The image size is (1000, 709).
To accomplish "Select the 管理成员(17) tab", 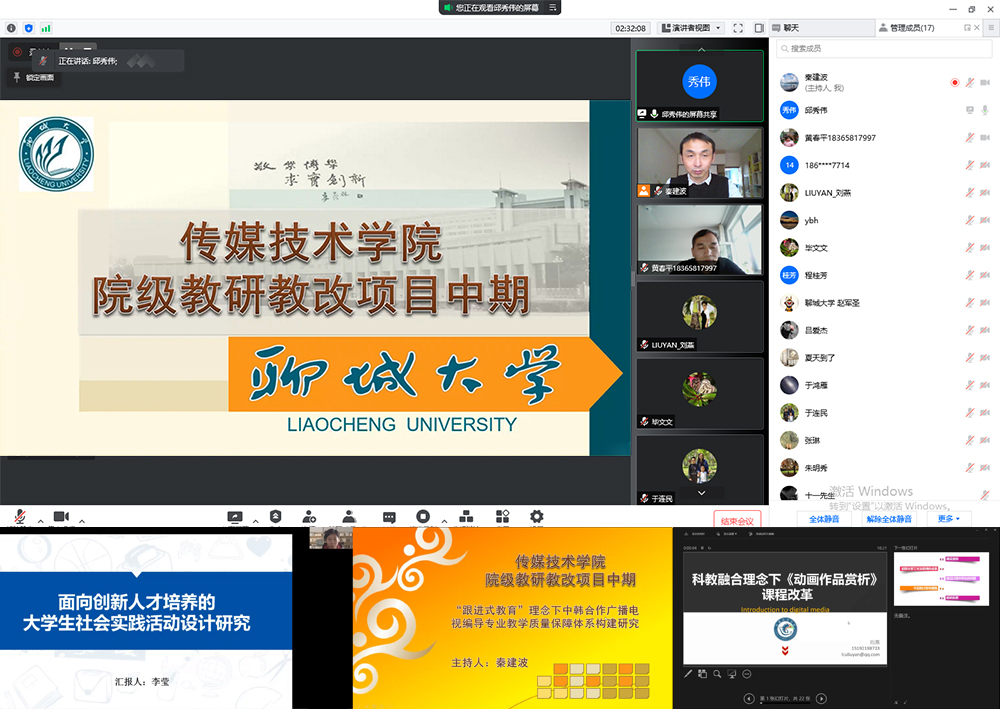I will pos(912,28).
